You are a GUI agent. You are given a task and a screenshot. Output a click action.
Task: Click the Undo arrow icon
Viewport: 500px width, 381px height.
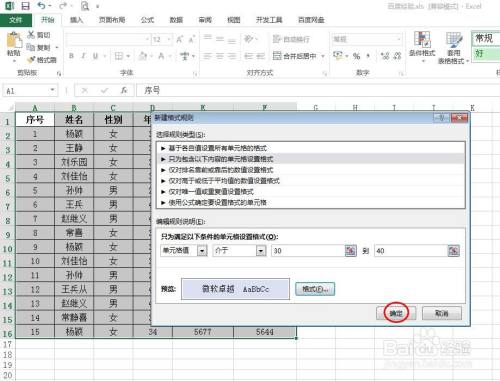[41, 6]
